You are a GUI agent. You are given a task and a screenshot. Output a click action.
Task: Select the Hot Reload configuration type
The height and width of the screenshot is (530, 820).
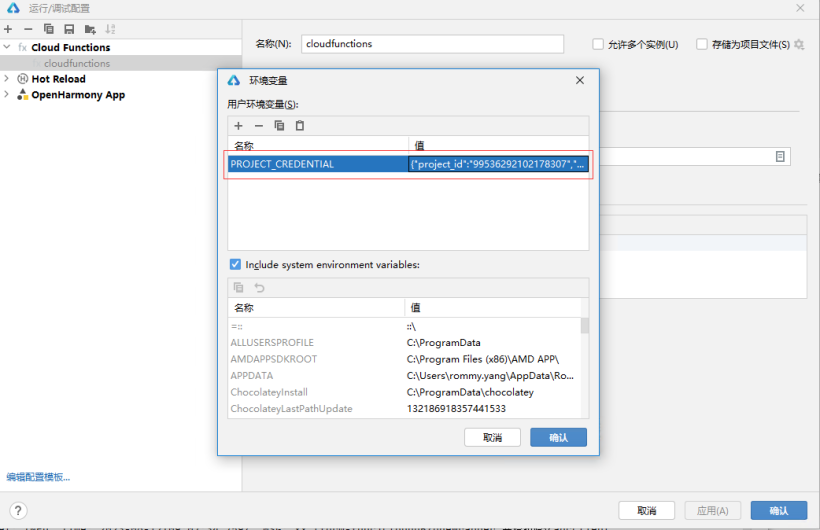(58, 79)
